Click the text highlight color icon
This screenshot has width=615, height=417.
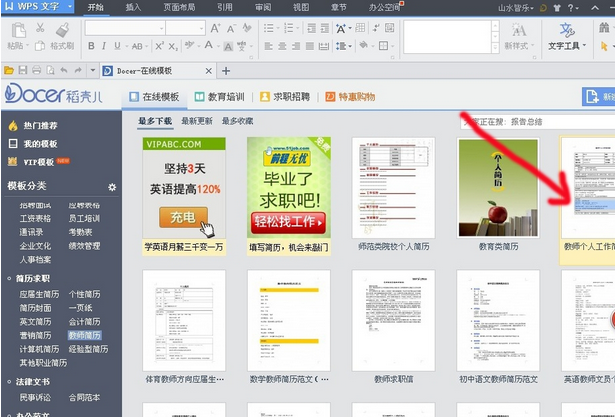(189, 46)
